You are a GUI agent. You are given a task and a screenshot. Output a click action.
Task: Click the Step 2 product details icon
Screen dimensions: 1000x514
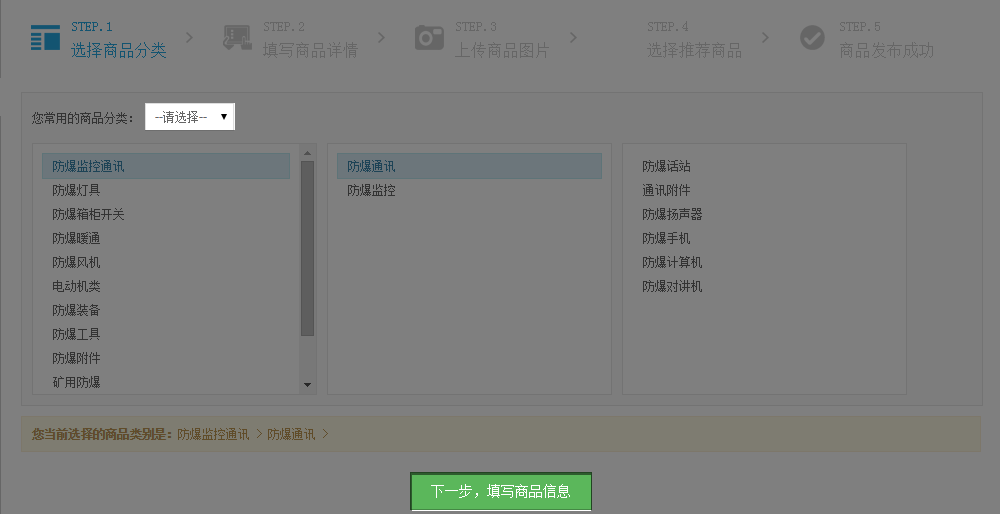237,38
